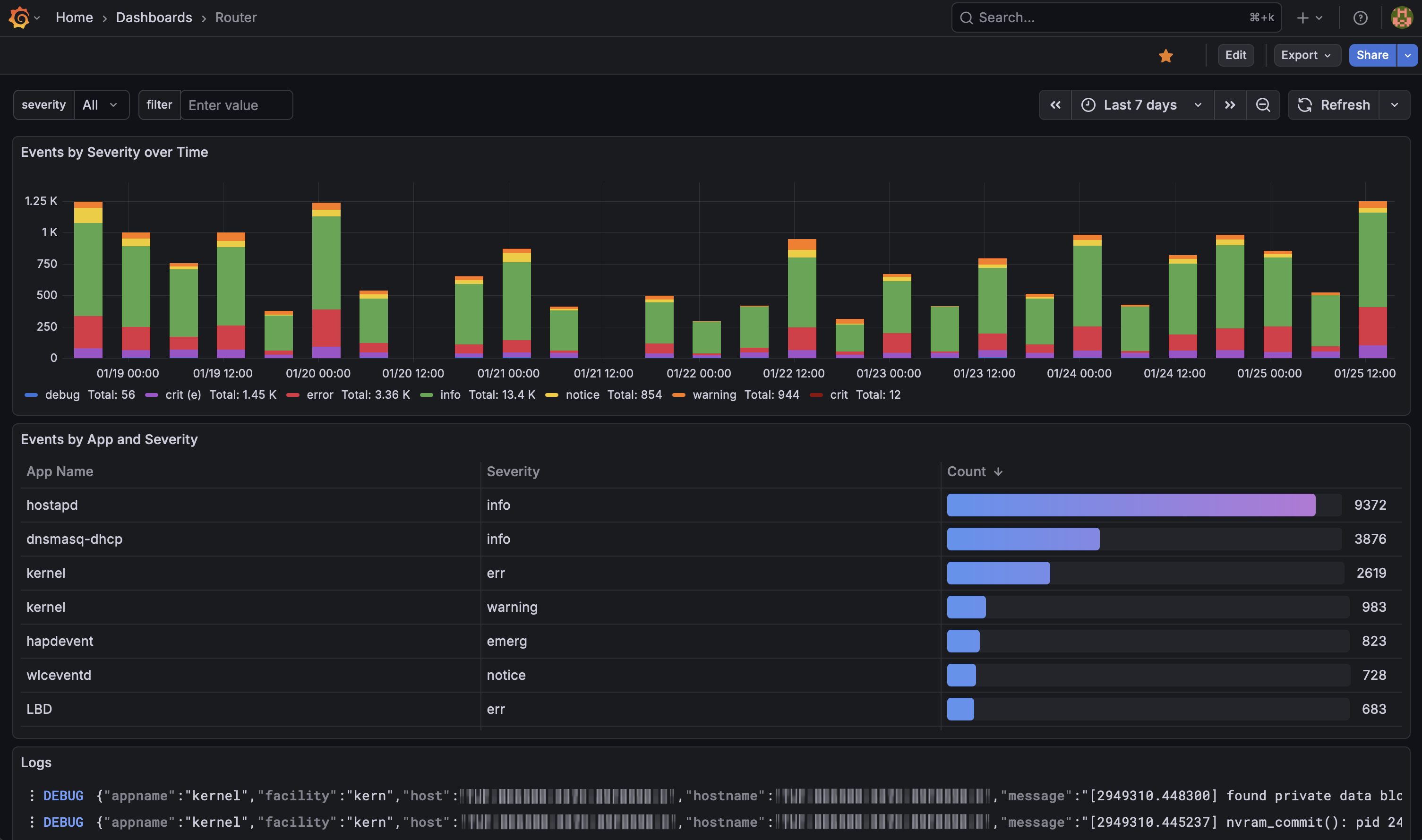Image resolution: width=1422 pixels, height=840 pixels.
Task: Go to Dashboards breadcrumb
Action: pos(154,17)
